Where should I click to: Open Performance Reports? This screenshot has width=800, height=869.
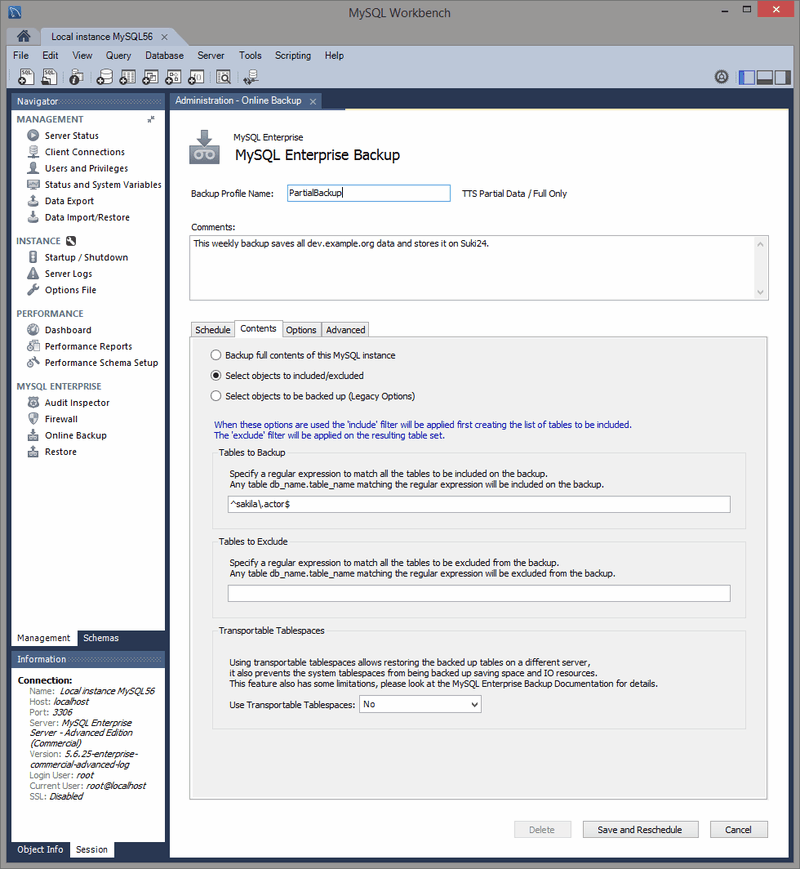(x=88, y=346)
